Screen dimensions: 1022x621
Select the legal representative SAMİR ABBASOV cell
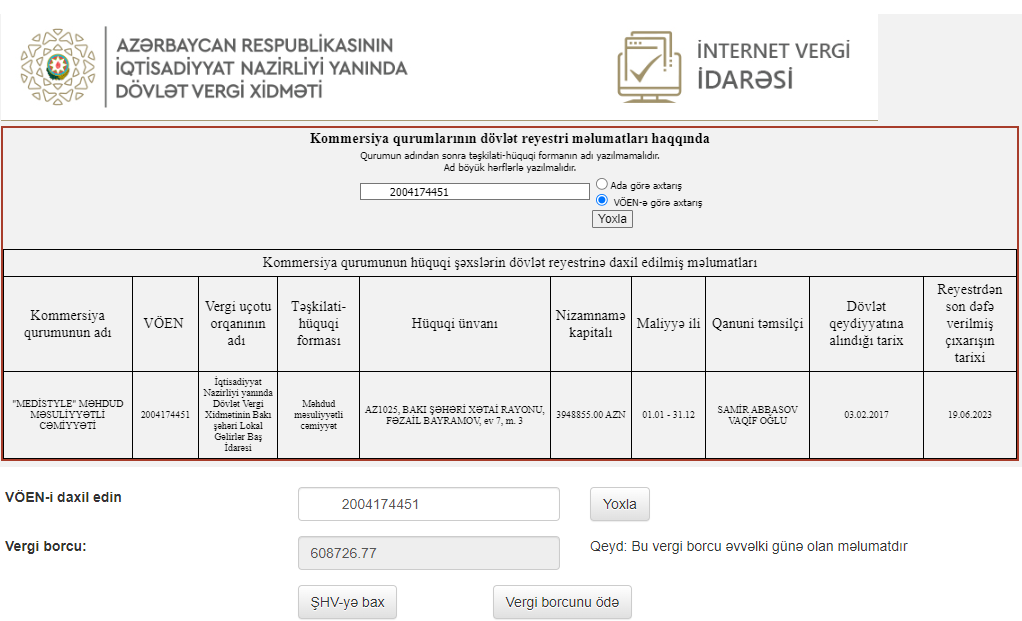point(757,414)
